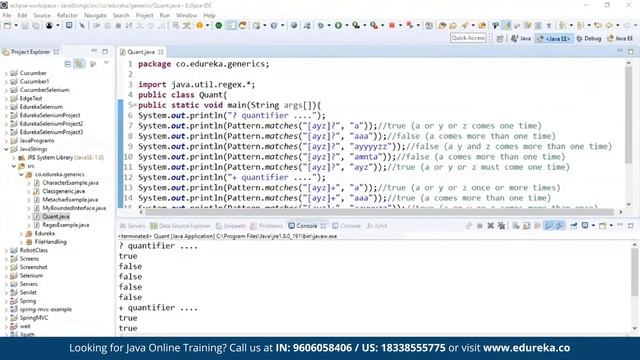
Task: Expand JRE System Library node
Action: pyautogui.click(x=14, y=158)
